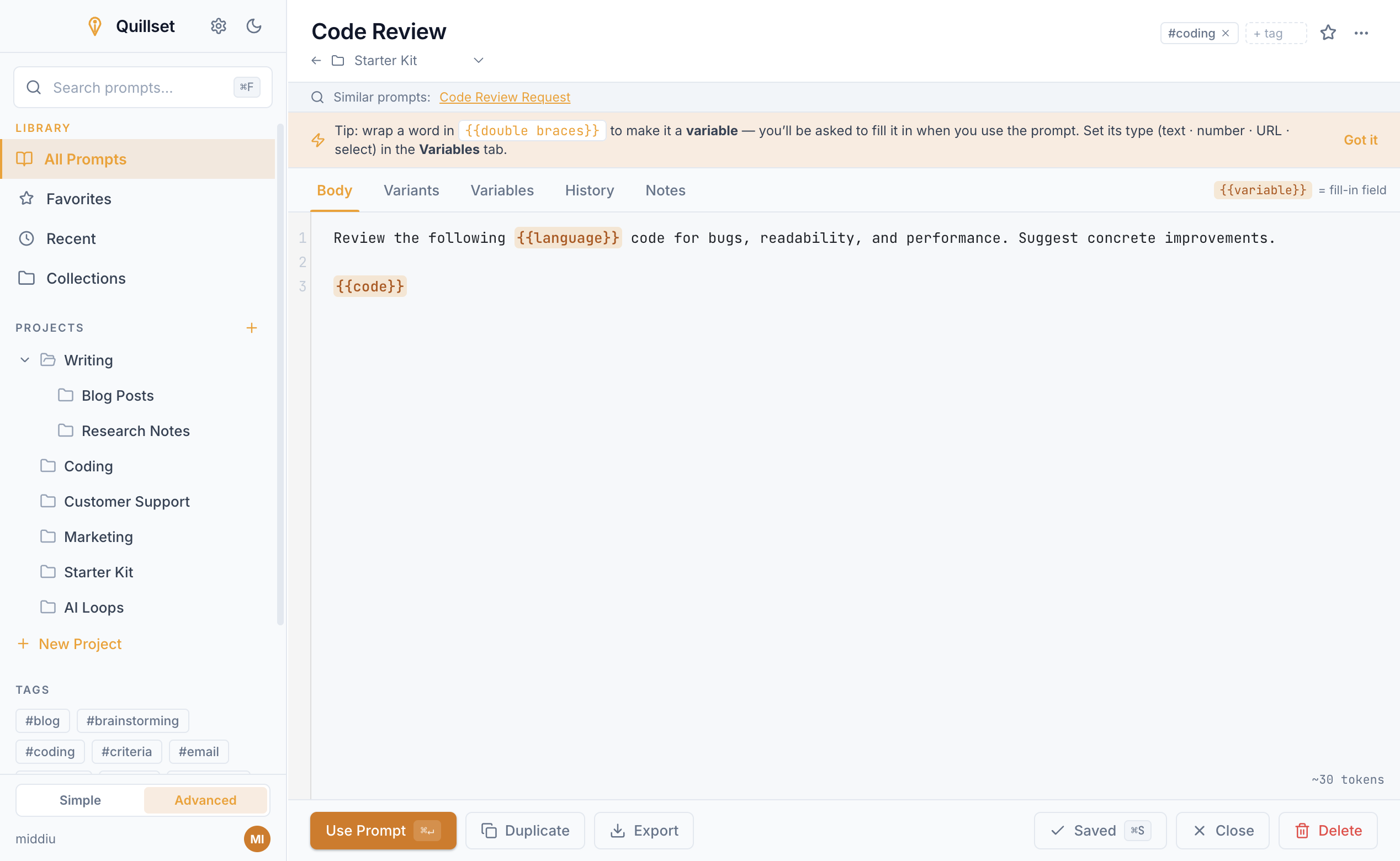
Task: Click the Use Prompt button
Action: [383, 830]
